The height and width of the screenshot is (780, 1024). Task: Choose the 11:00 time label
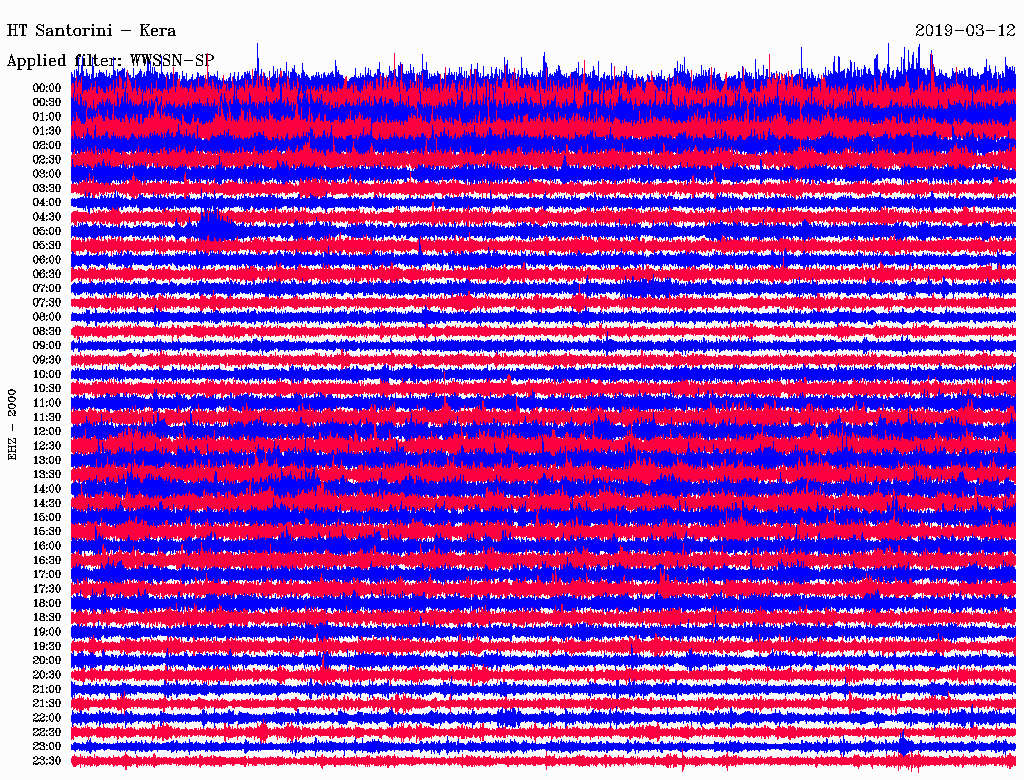tap(47, 403)
